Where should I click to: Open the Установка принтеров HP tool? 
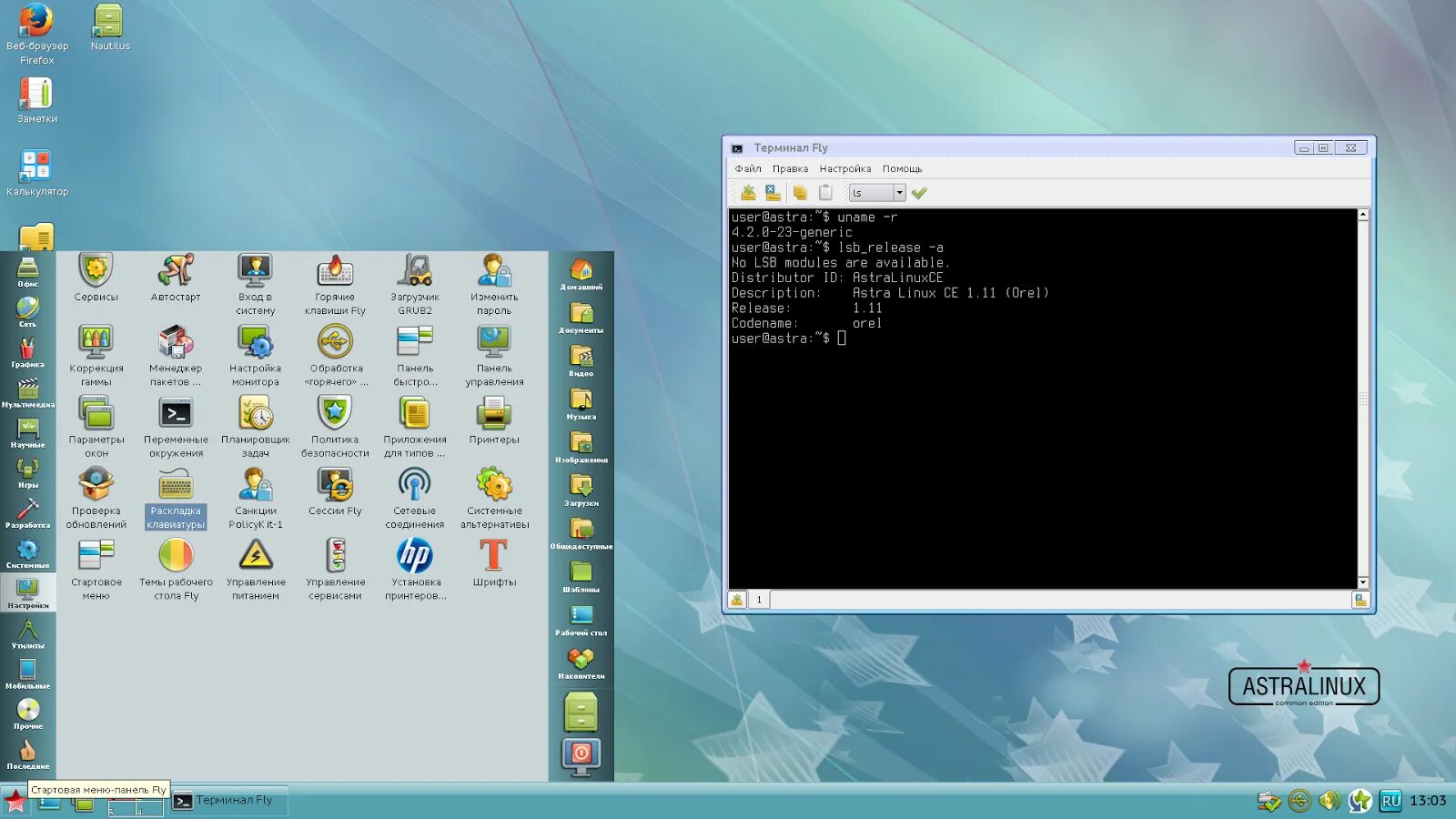pyautogui.click(x=415, y=570)
